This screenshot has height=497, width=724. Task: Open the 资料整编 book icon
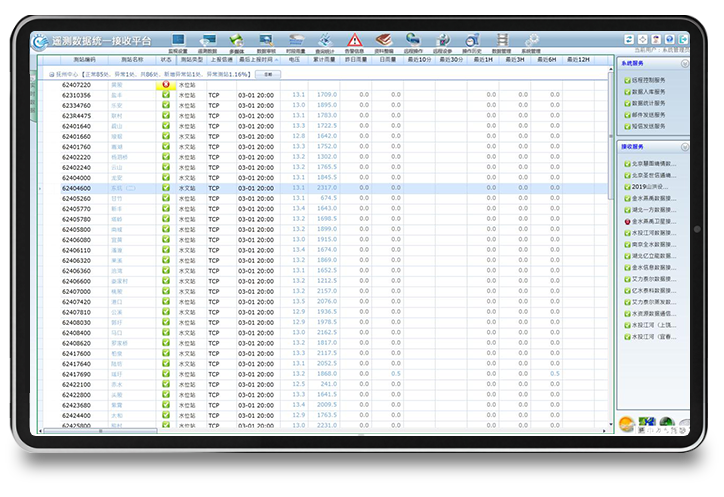(383, 40)
